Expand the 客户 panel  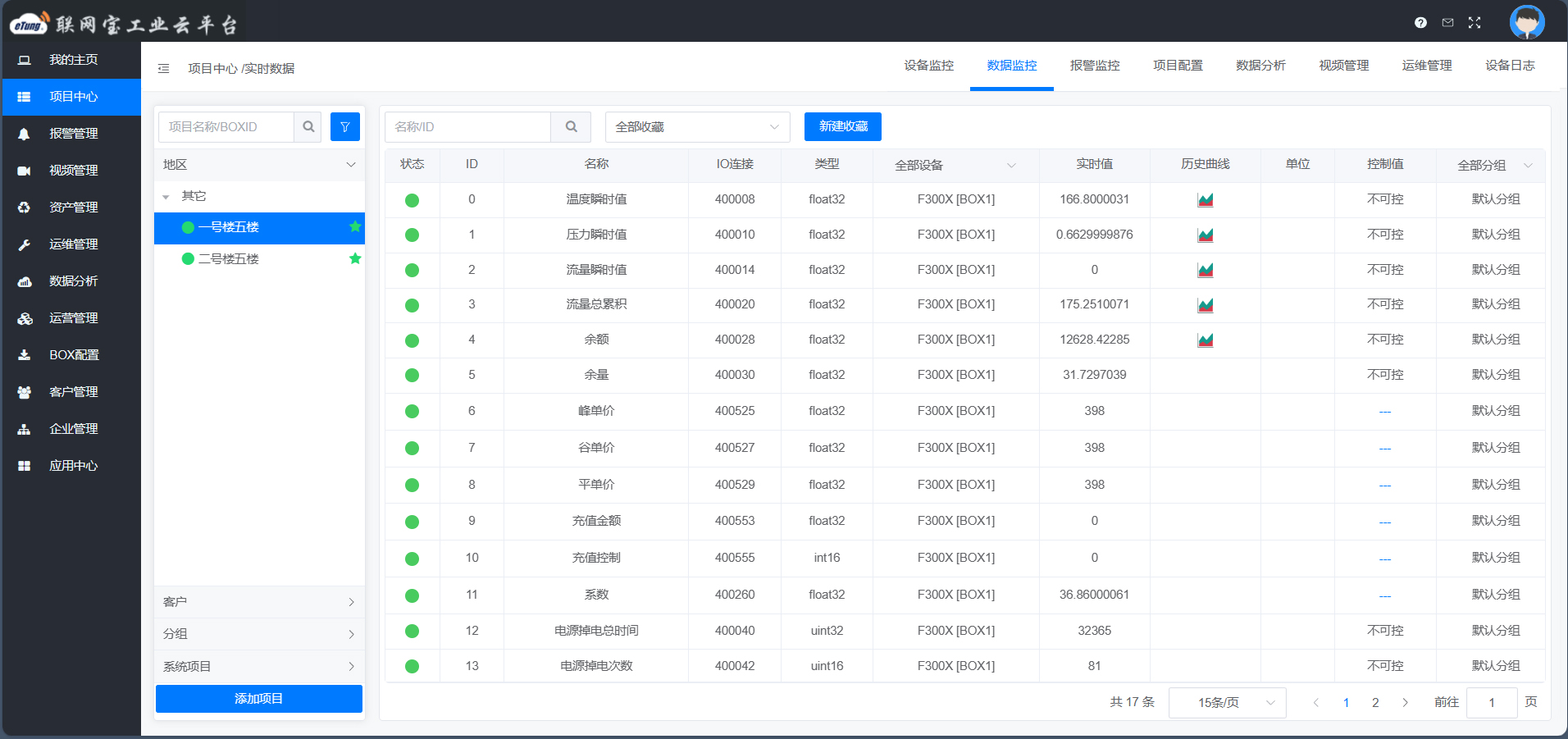click(259, 602)
